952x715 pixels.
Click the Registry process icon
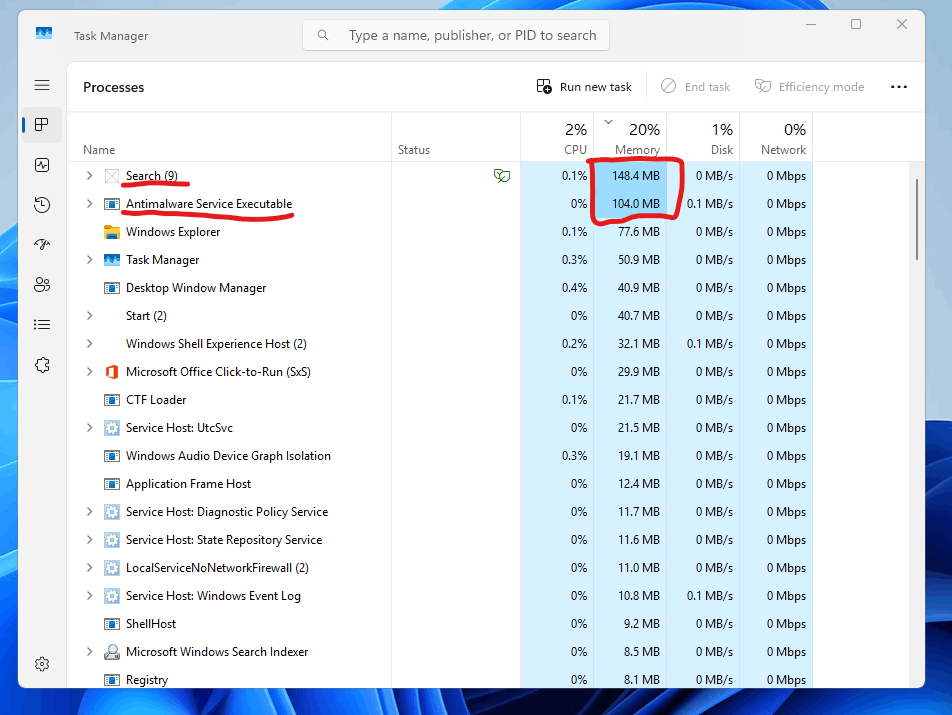(112, 680)
